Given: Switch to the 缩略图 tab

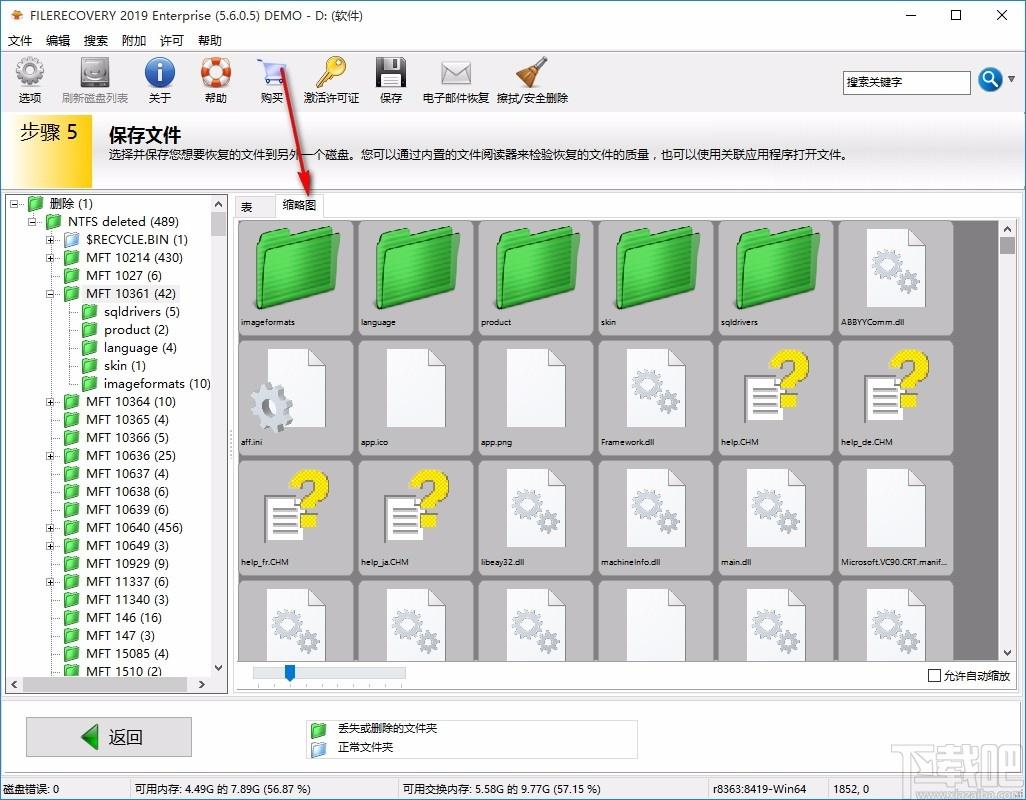Looking at the screenshot, I should tap(299, 205).
